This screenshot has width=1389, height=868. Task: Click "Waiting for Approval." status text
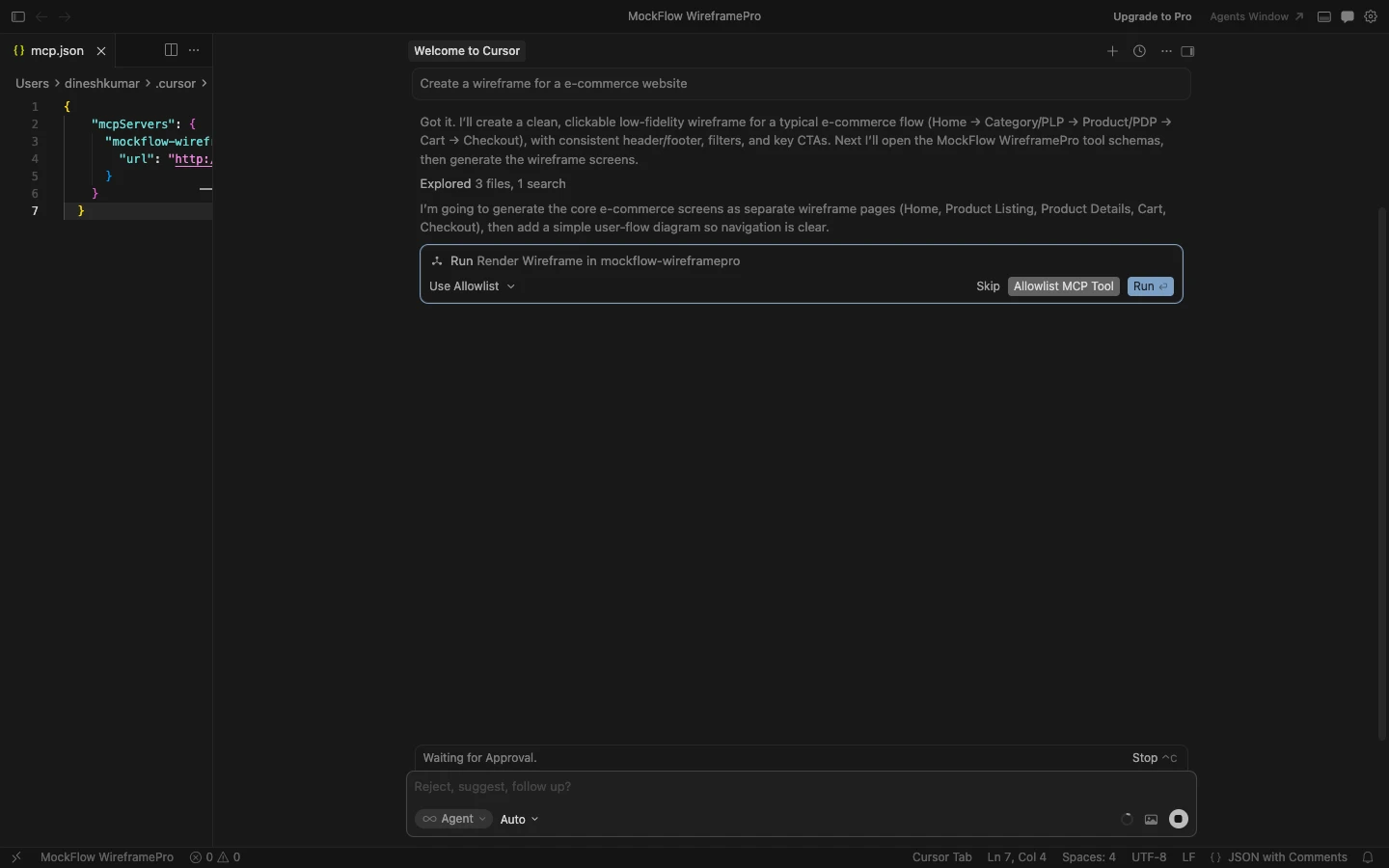pyautogui.click(x=479, y=758)
